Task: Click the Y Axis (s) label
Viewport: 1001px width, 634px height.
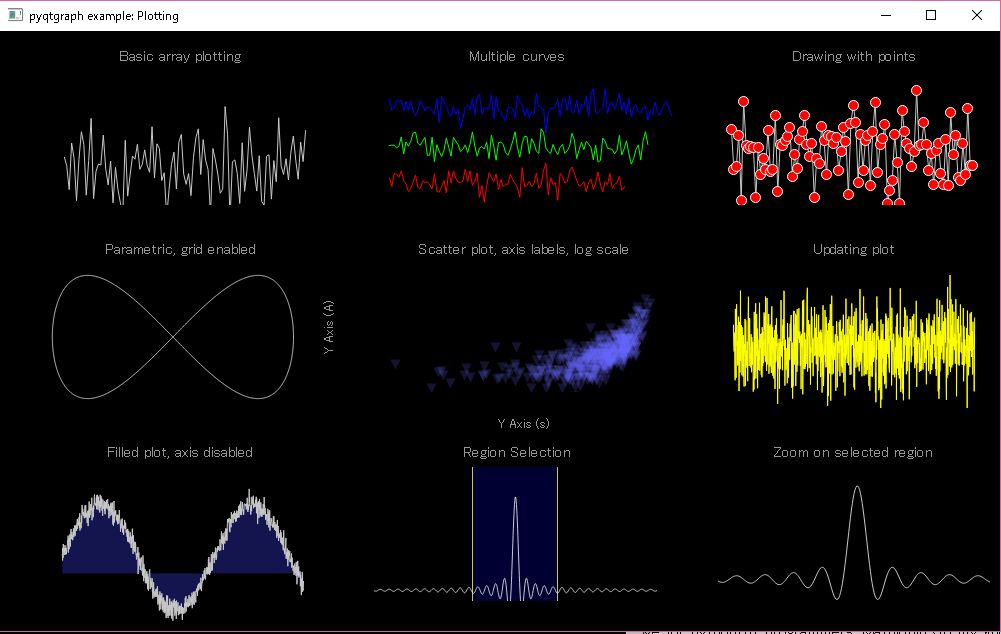Action: pos(522,424)
